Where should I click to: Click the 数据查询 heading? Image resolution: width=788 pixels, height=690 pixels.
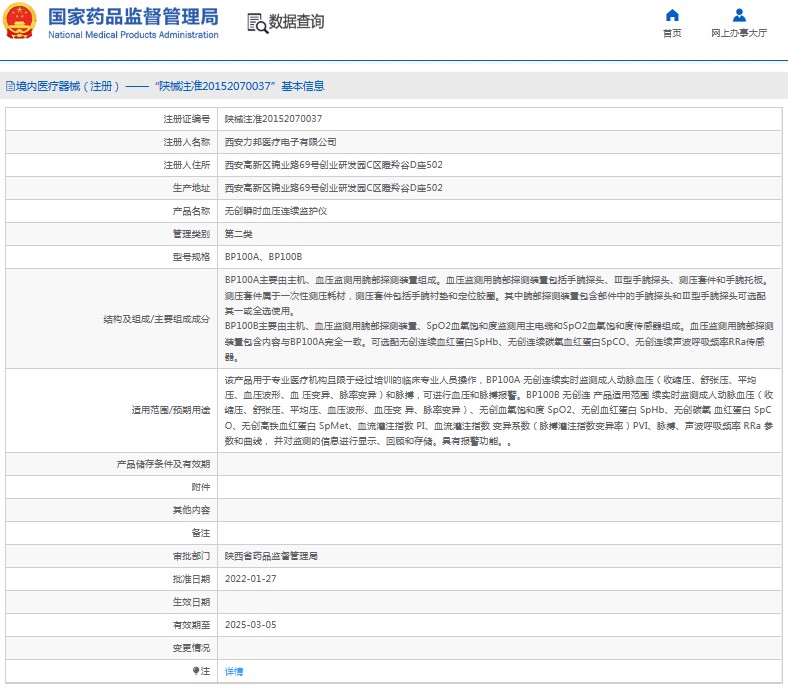point(297,22)
